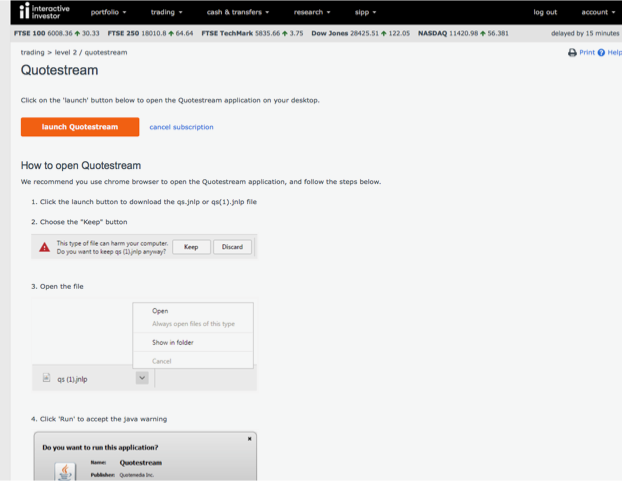This screenshot has height=481, width=622.
Task: Click cancel subscription link
Action: 181,127
